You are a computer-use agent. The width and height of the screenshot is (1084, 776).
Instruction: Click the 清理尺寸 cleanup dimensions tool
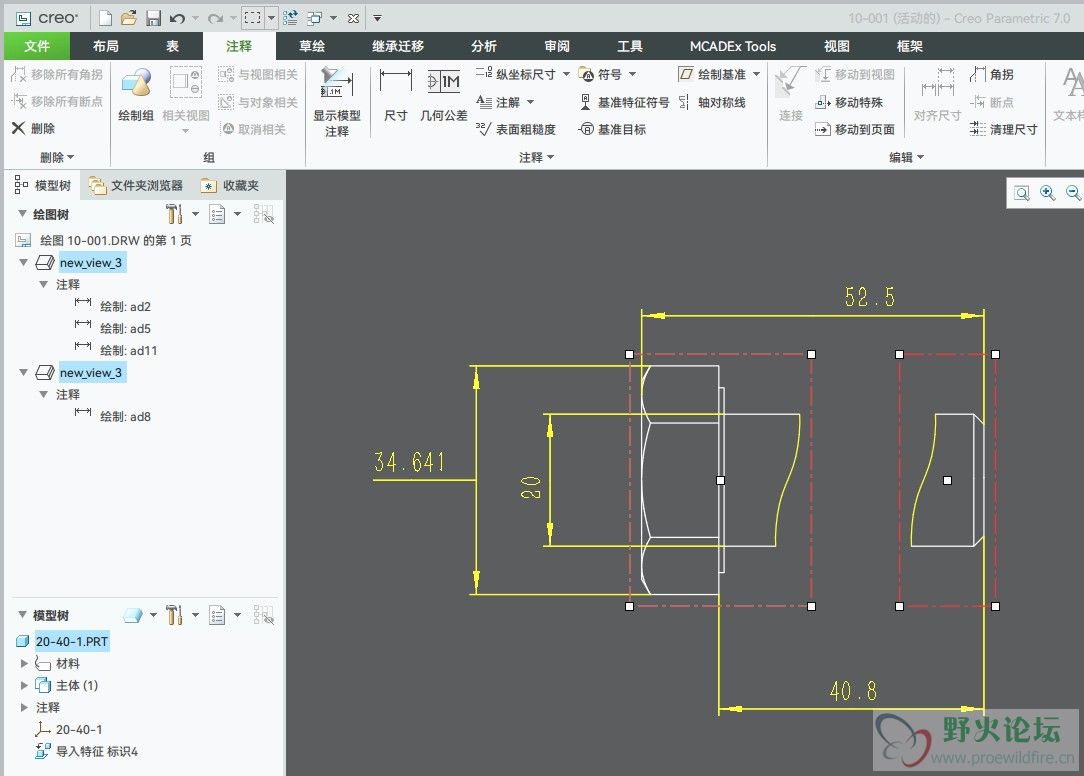tap(1003, 129)
